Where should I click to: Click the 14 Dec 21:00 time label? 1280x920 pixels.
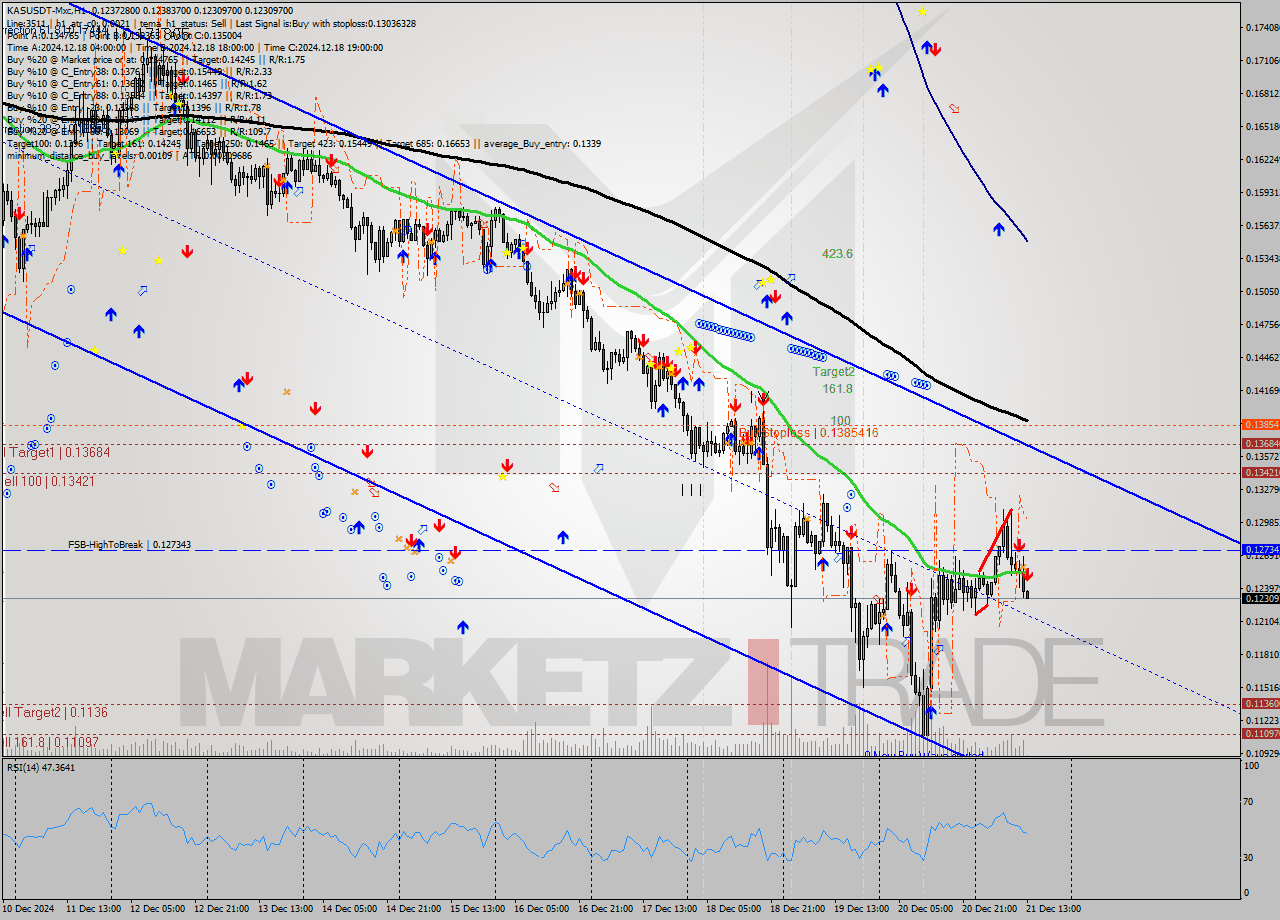(x=412, y=909)
